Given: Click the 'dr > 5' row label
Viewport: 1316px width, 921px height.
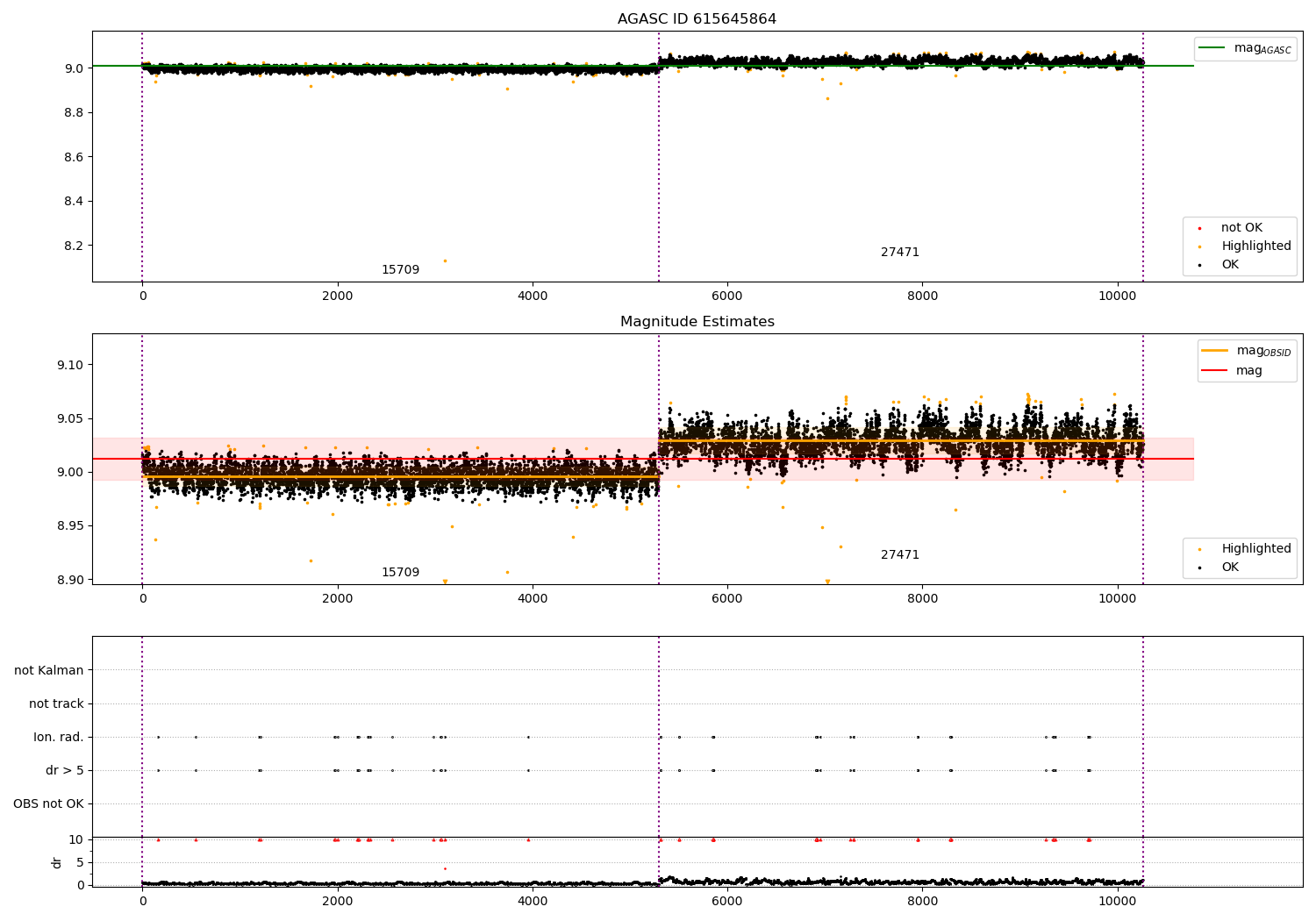Looking at the screenshot, I should pyautogui.click(x=65, y=770).
